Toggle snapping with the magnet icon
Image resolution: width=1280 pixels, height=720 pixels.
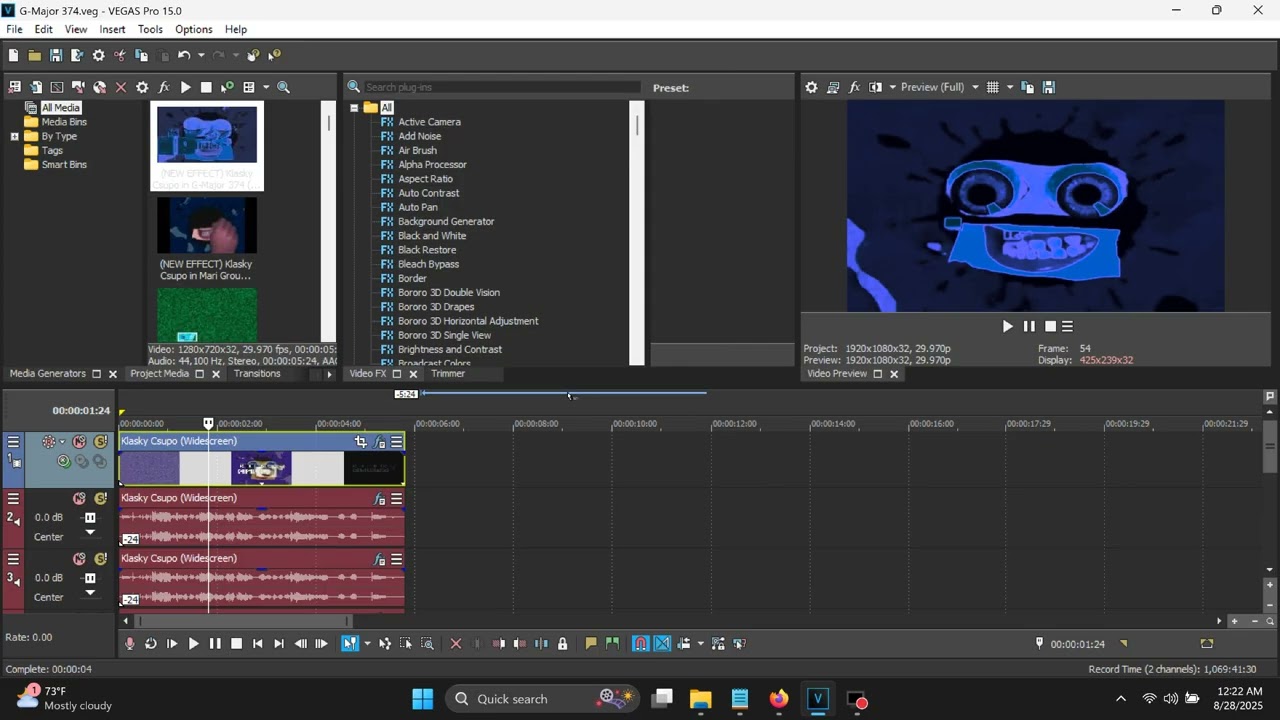coord(640,644)
